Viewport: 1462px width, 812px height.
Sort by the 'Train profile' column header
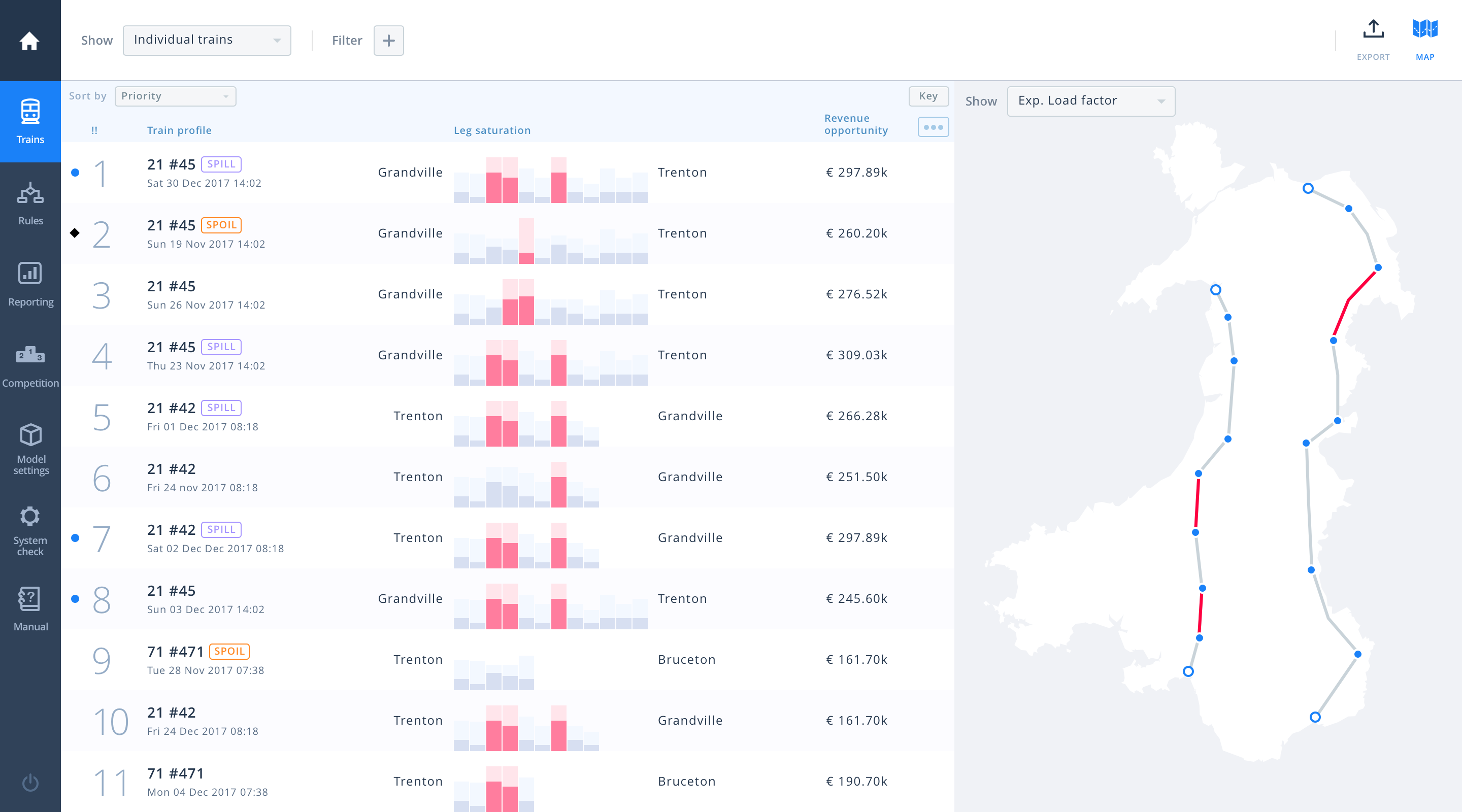[x=179, y=130]
